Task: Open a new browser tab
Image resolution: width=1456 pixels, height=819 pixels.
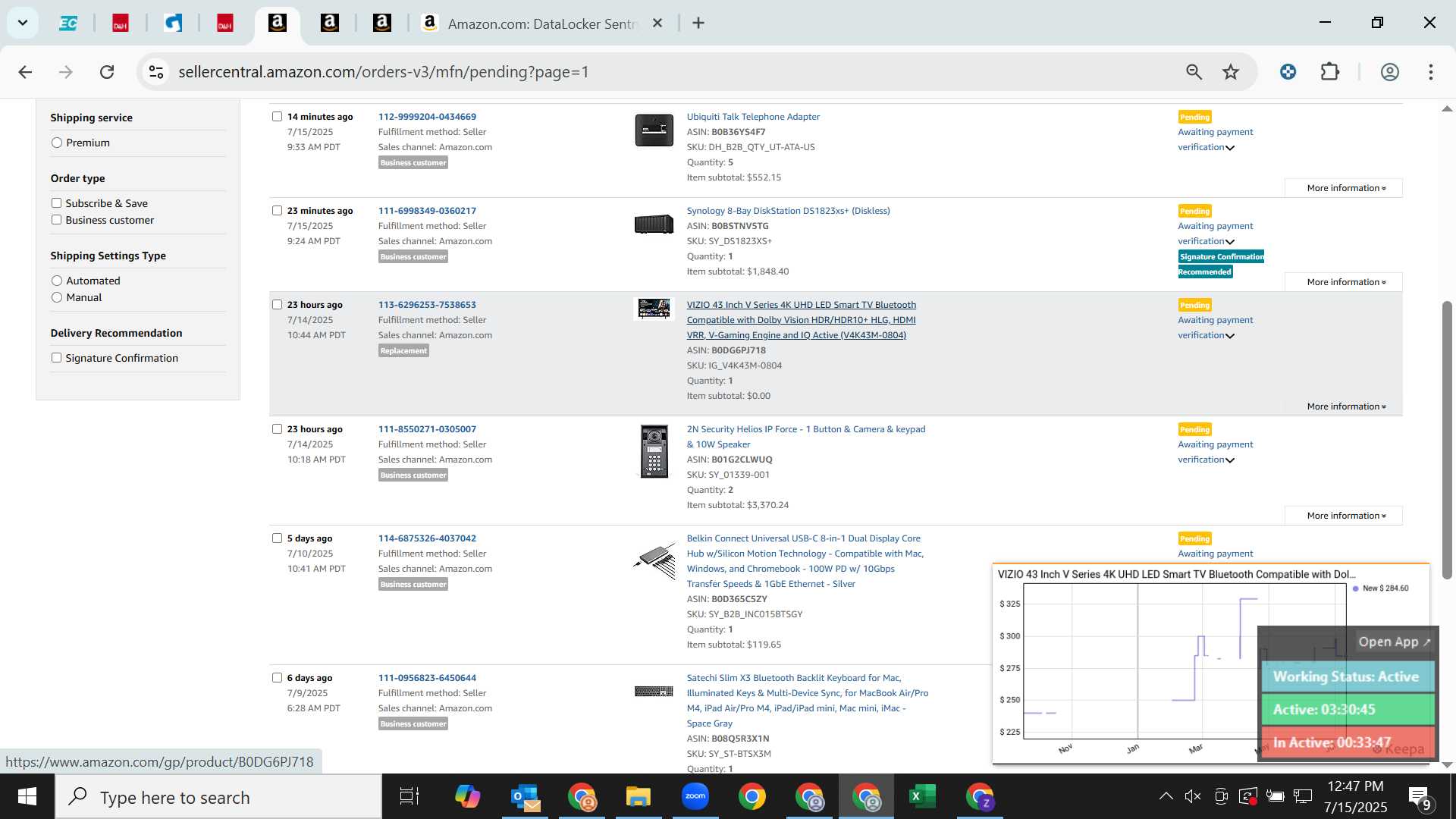Action: [698, 23]
